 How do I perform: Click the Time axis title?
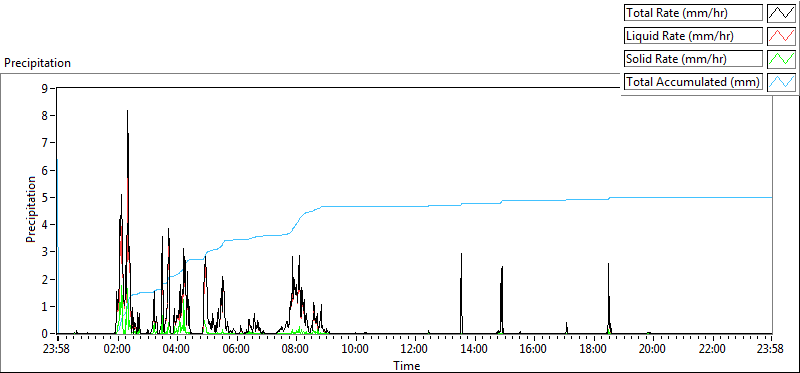click(x=407, y=366)
